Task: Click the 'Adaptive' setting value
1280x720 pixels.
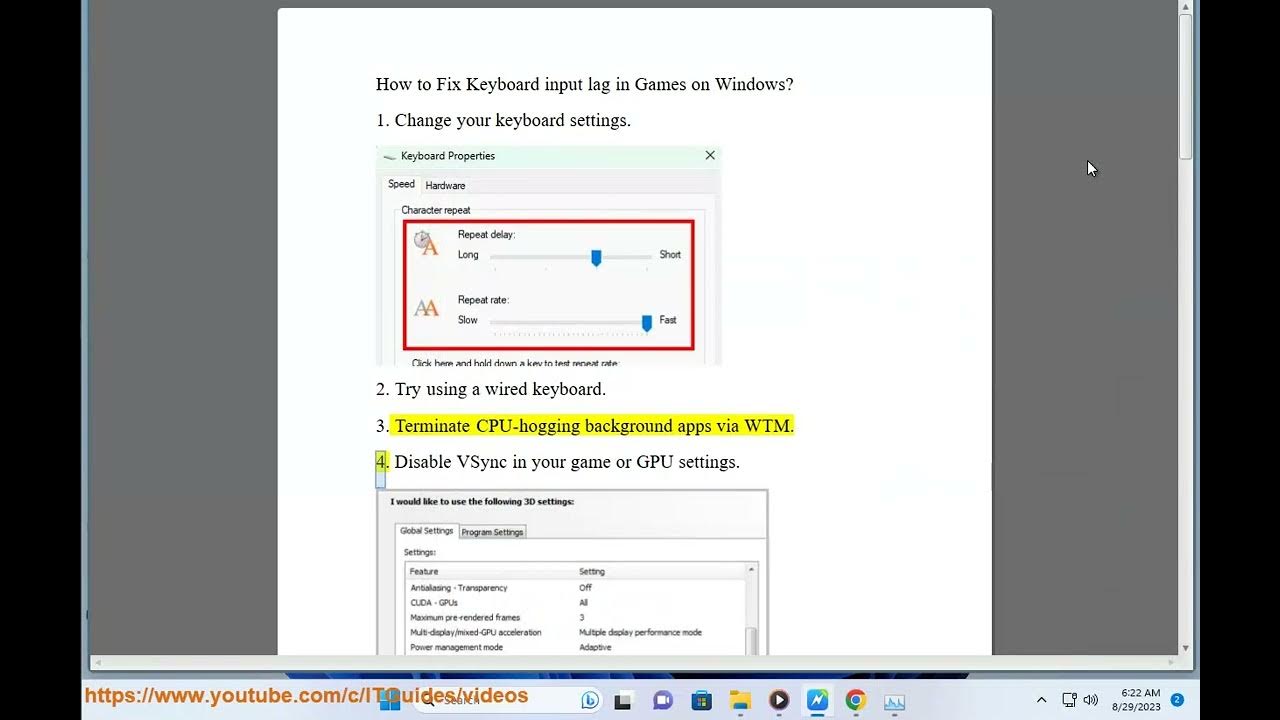Action: [x=595, y=647]
